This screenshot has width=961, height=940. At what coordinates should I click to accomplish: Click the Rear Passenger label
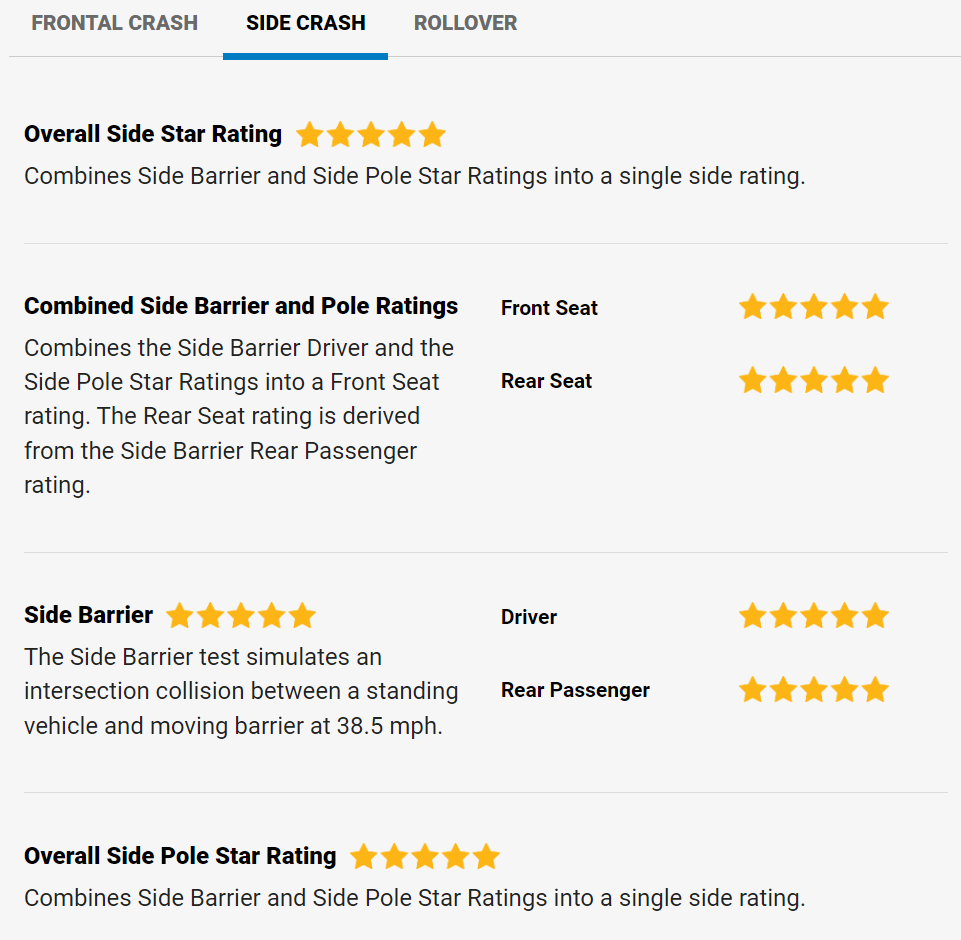[x=575, y=690]
